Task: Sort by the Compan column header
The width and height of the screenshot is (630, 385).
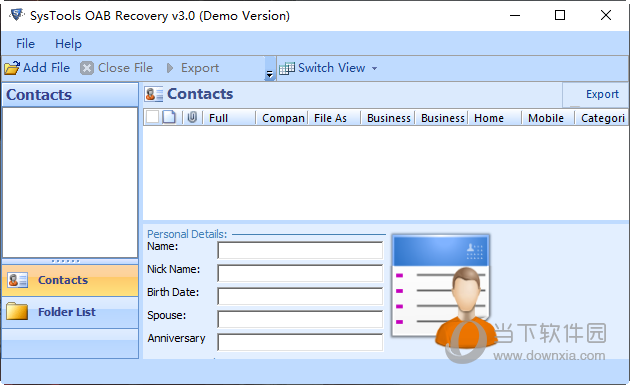Action: [283, 118]
